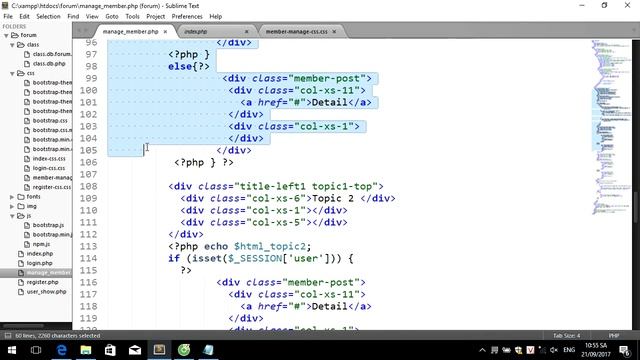Open bootstrap.js in the sidebar
This screenshot has width=640, height=360.
point(48,225)
